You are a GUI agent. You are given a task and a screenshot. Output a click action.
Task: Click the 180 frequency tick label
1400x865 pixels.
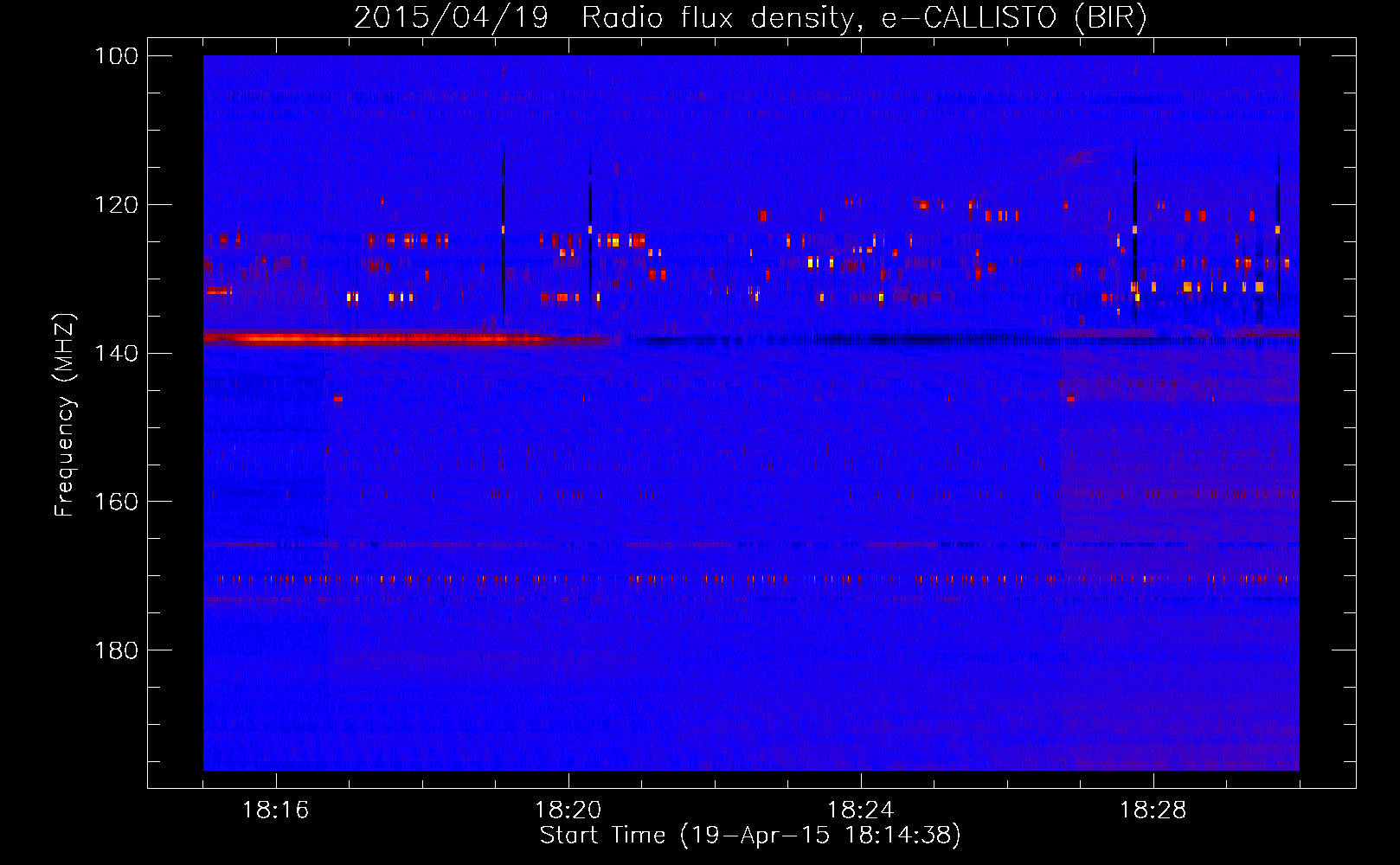(117, 650)
